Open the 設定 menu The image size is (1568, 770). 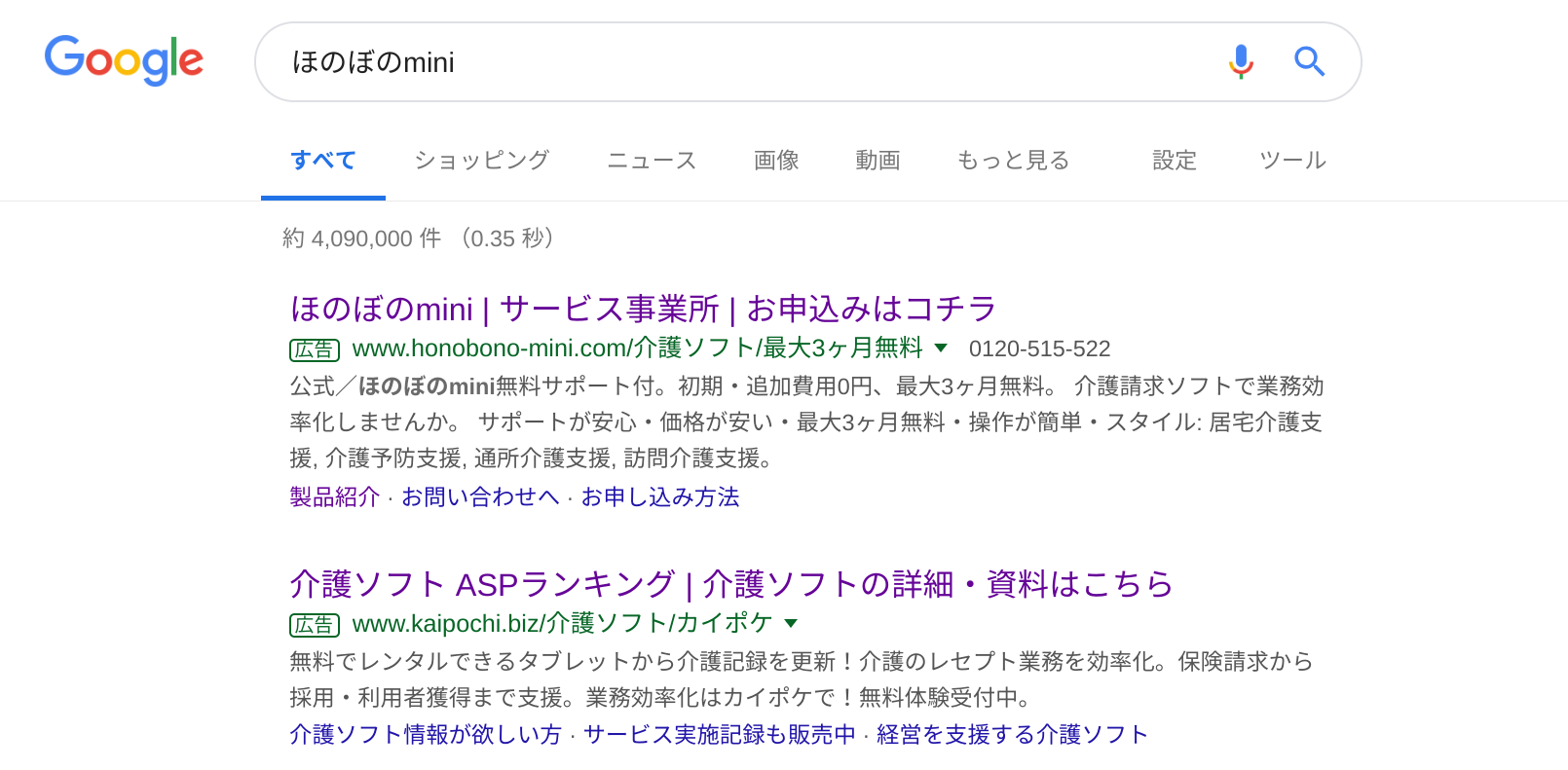[1175, 161]
